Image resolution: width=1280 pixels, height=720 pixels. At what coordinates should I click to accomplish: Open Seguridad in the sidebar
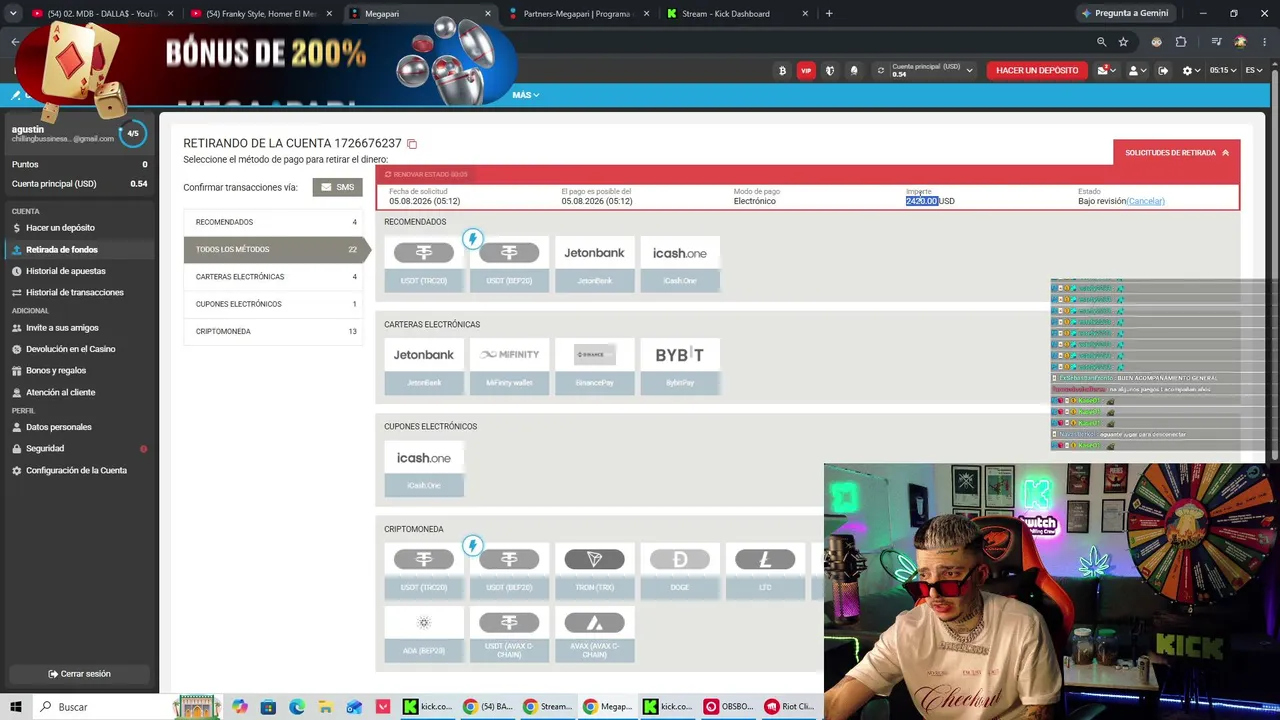[x=45, y=449]
